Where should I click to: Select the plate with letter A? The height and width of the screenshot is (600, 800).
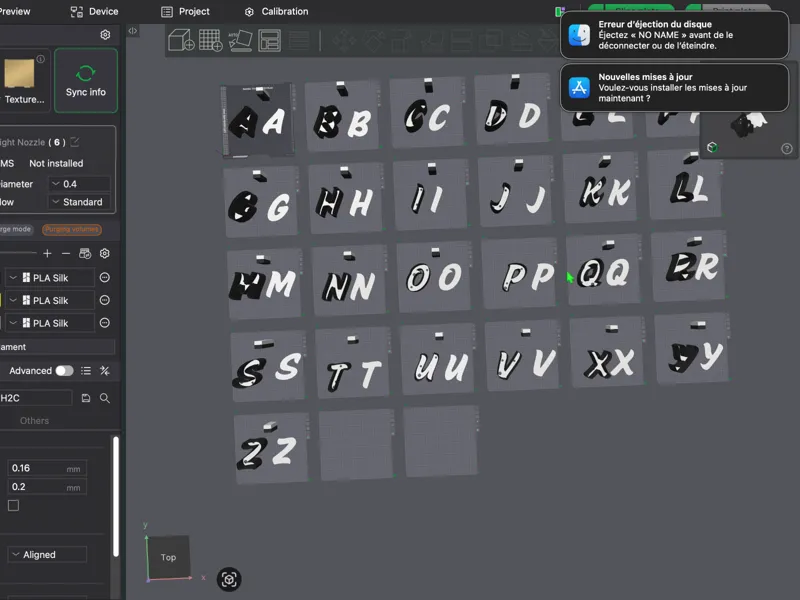(x=258, y=120)
